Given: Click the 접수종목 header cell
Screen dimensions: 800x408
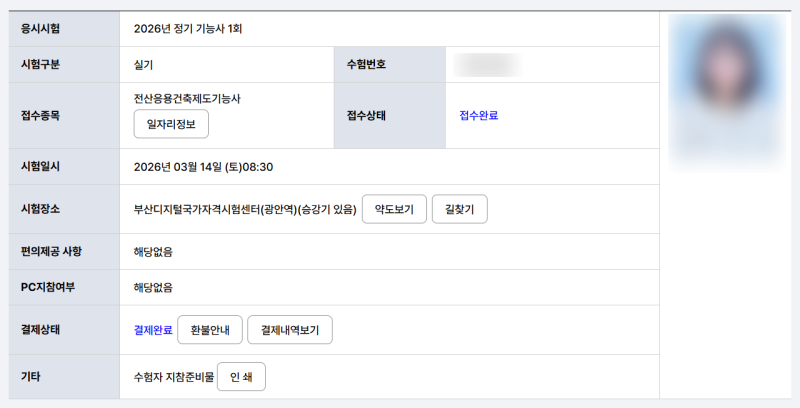Looking at the screenshot, I should (x=64, y=116).
